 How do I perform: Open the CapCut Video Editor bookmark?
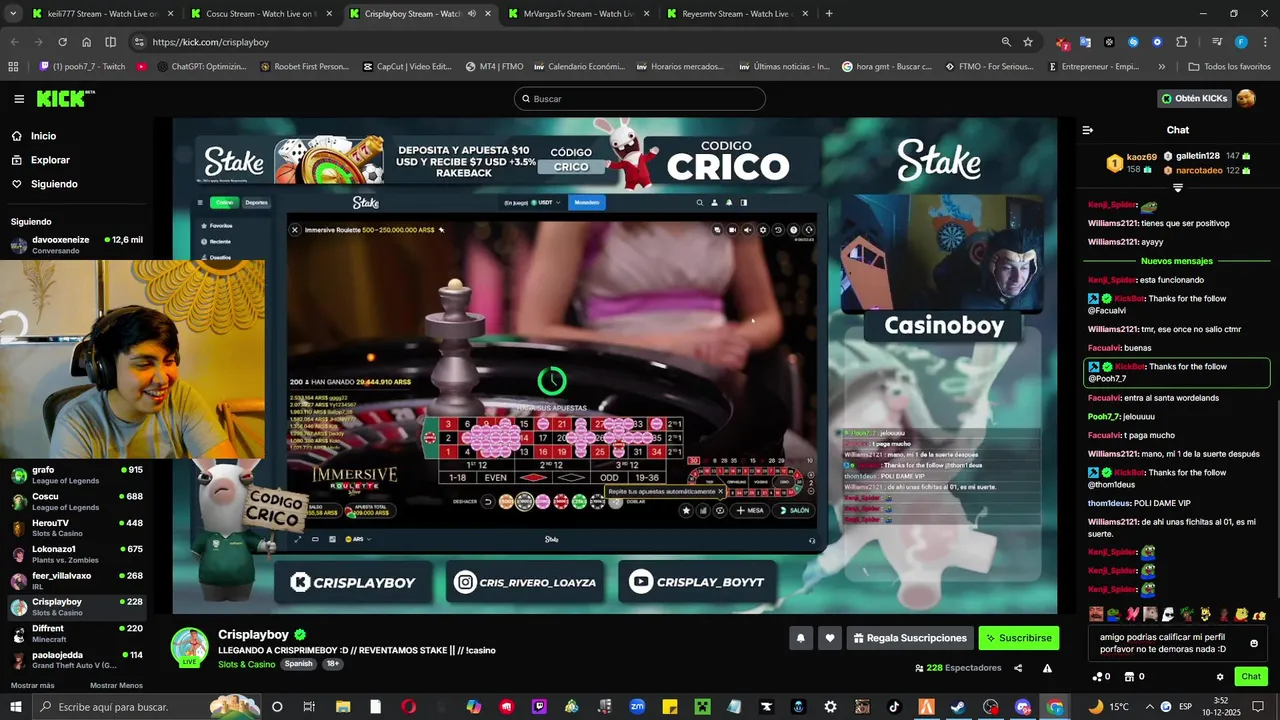[407, 67]
